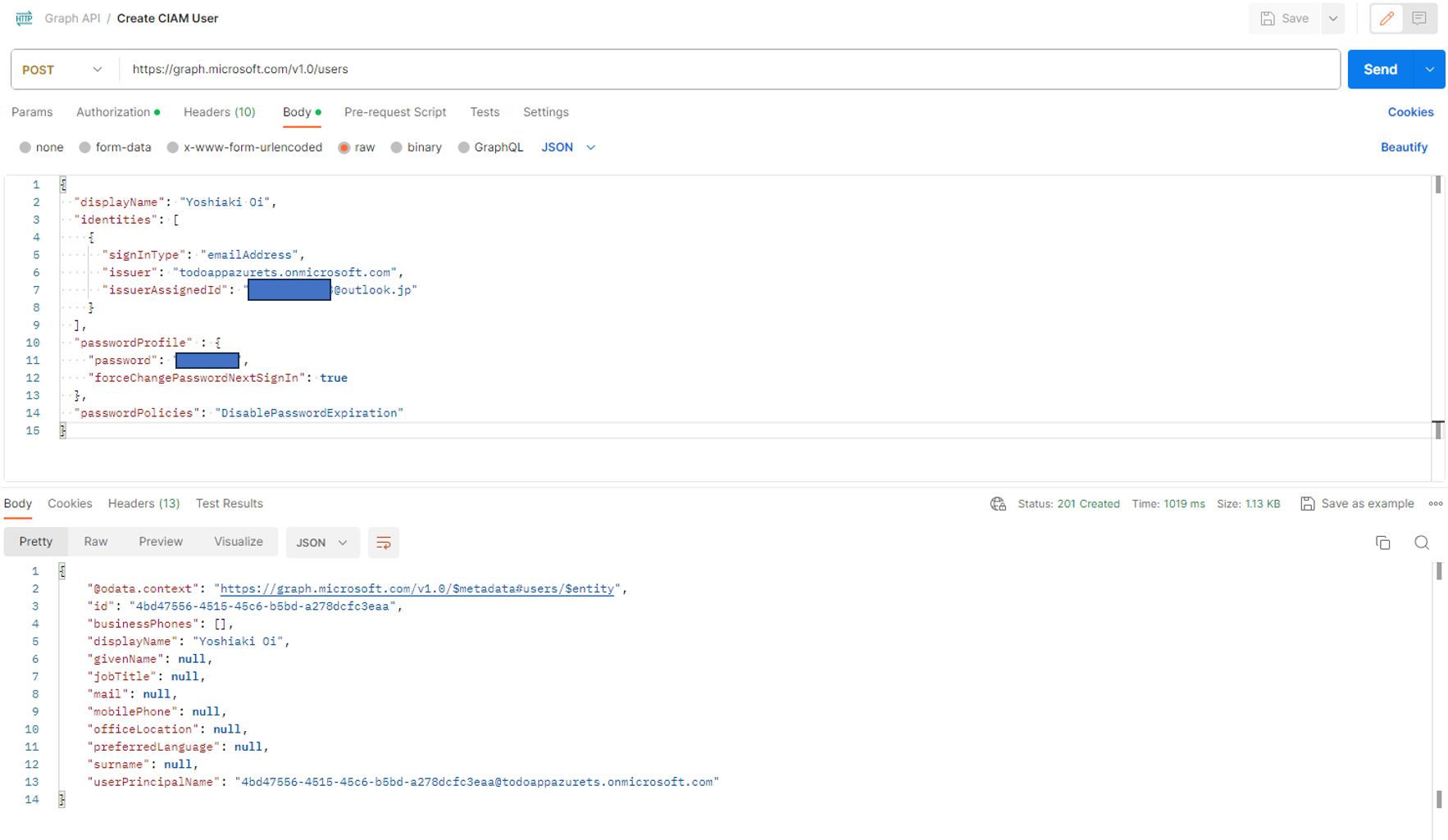Click the Graph API breadcrumb
The width and height of the screenshot is (1448, 840).
[x=72, y=18]
